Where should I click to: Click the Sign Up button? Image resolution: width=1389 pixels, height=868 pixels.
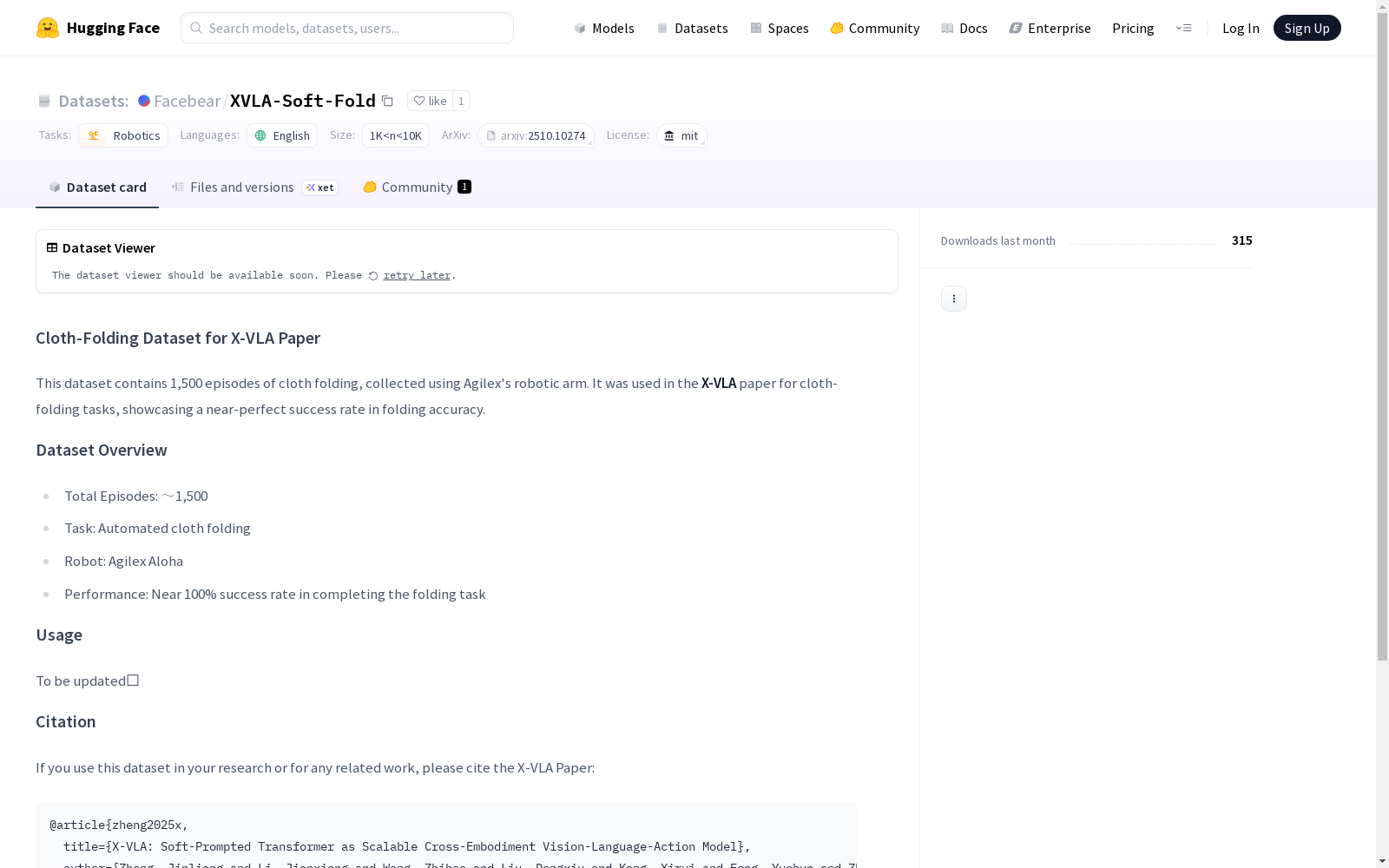1307,28
